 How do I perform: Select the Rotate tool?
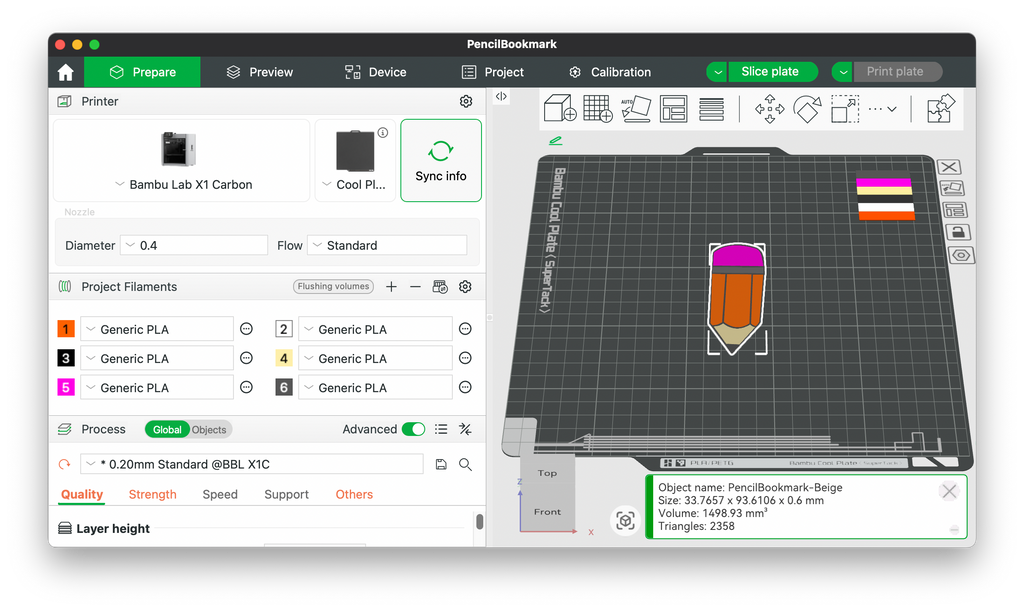(807, 108)
